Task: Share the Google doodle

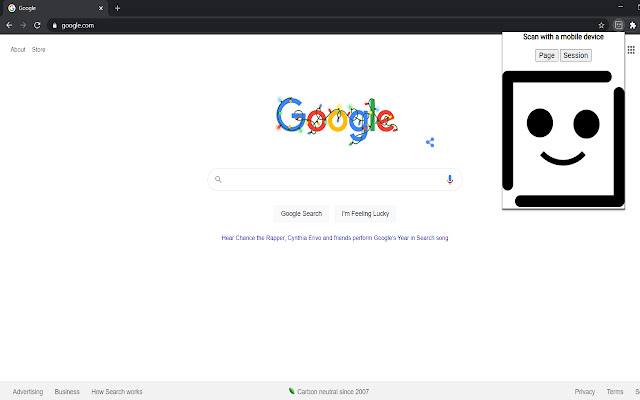Action: point(430,142)
